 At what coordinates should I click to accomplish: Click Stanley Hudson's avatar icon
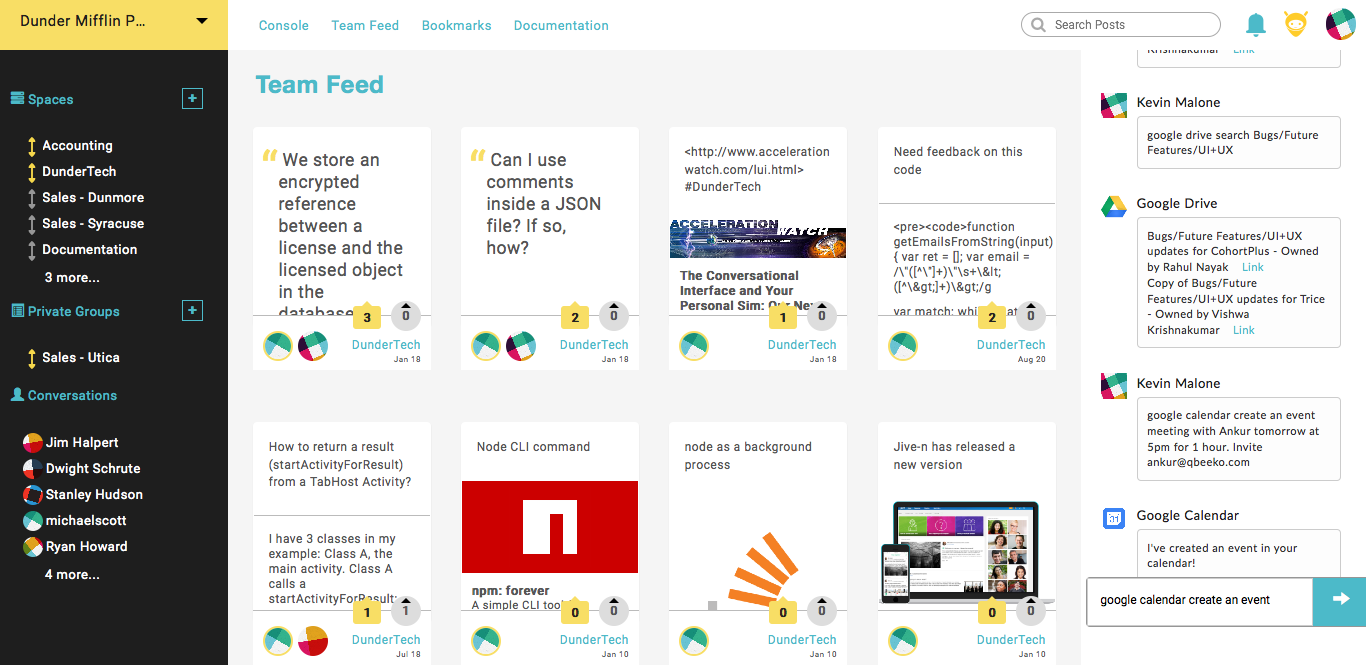33,494
